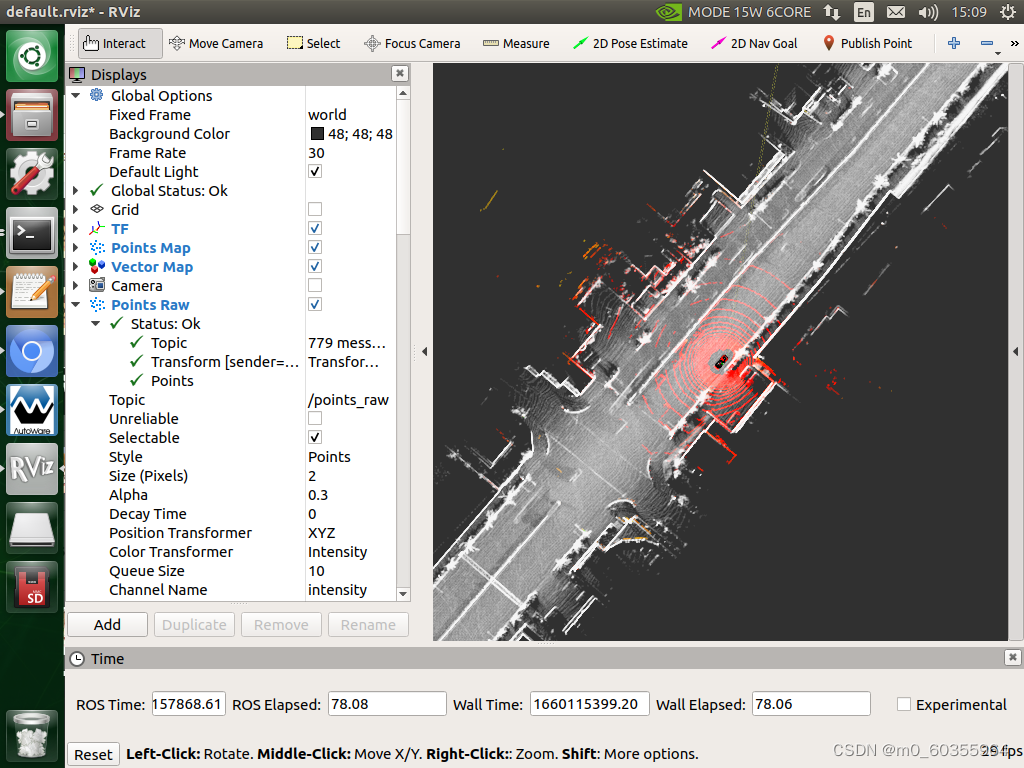Viewport: 1024px width, 768px height.
Task: Activate the Focus Camera tool
Action: (x=412, y=43)
